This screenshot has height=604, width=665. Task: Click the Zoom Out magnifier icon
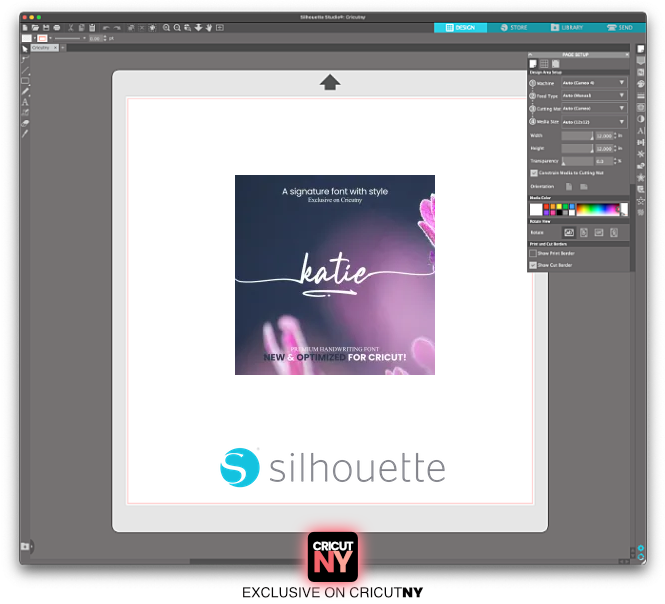pos(177,28)
